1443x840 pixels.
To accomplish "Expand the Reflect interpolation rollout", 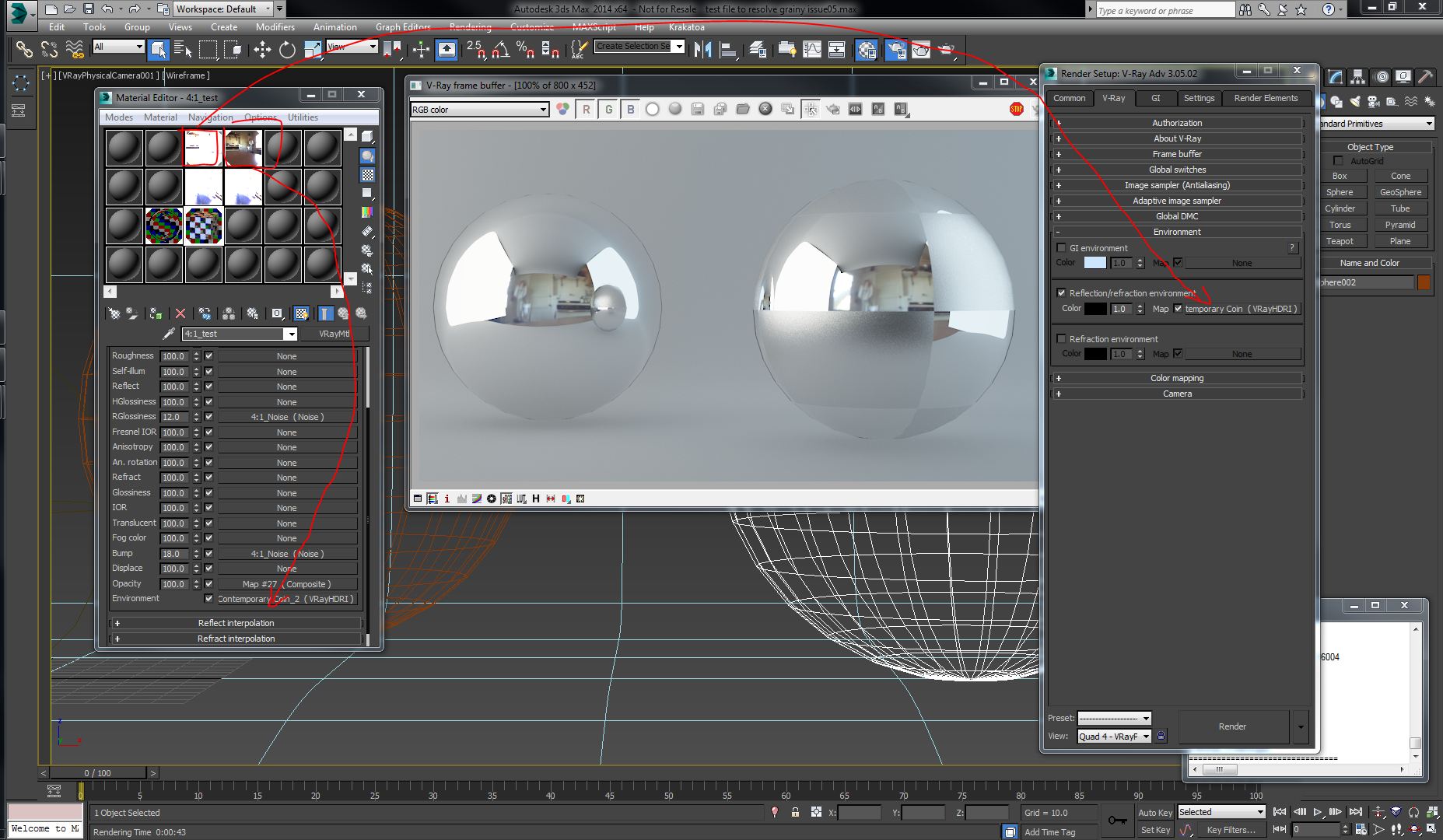I will click(236, 623).
